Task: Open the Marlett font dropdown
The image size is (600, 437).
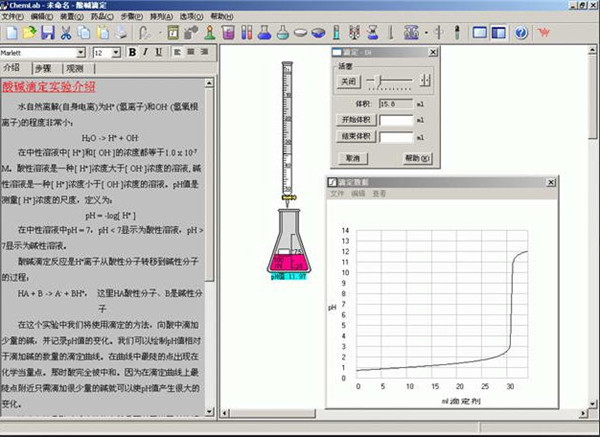Action: point(81,53)
